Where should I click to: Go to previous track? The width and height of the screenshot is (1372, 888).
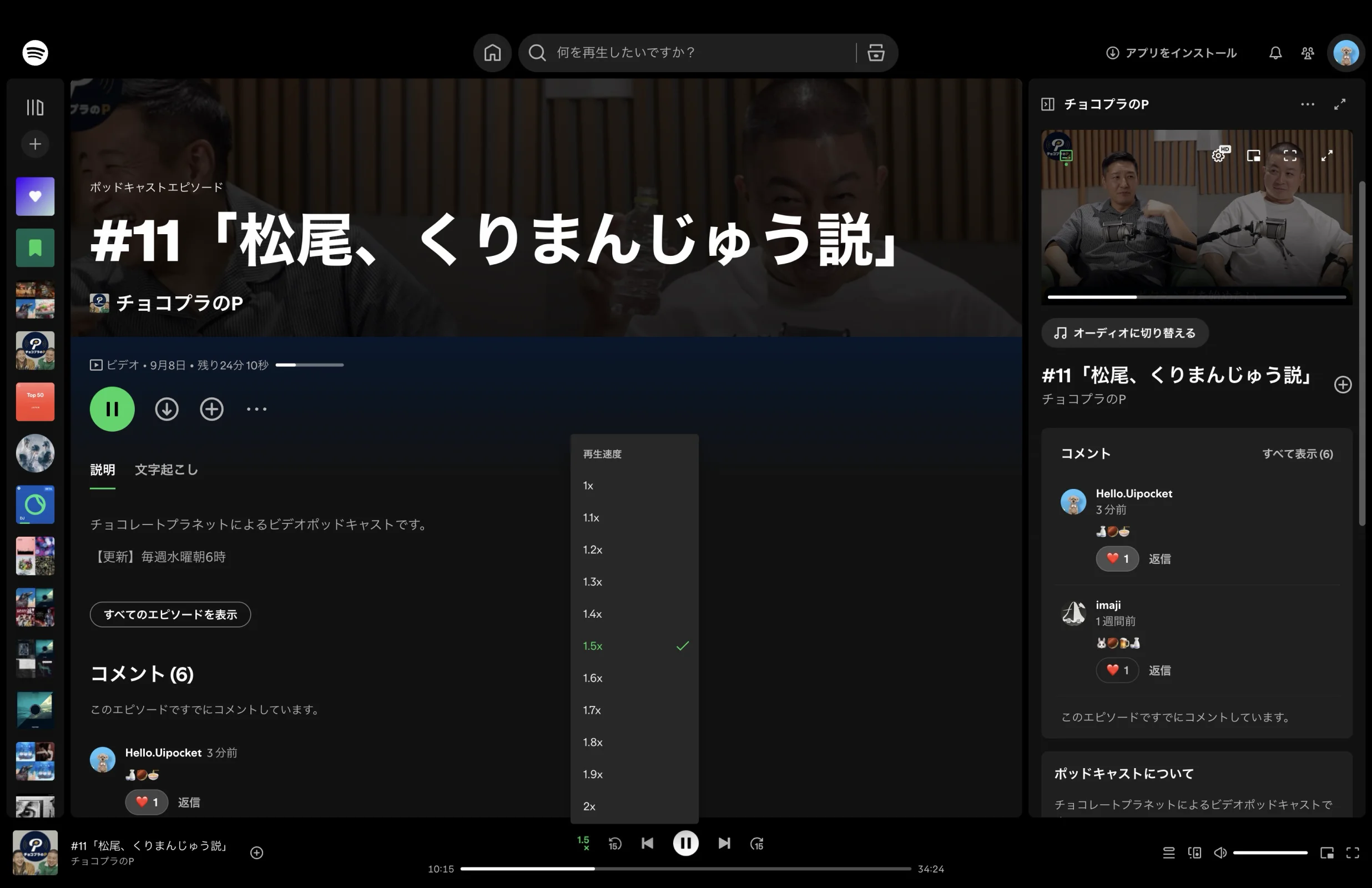647,843
